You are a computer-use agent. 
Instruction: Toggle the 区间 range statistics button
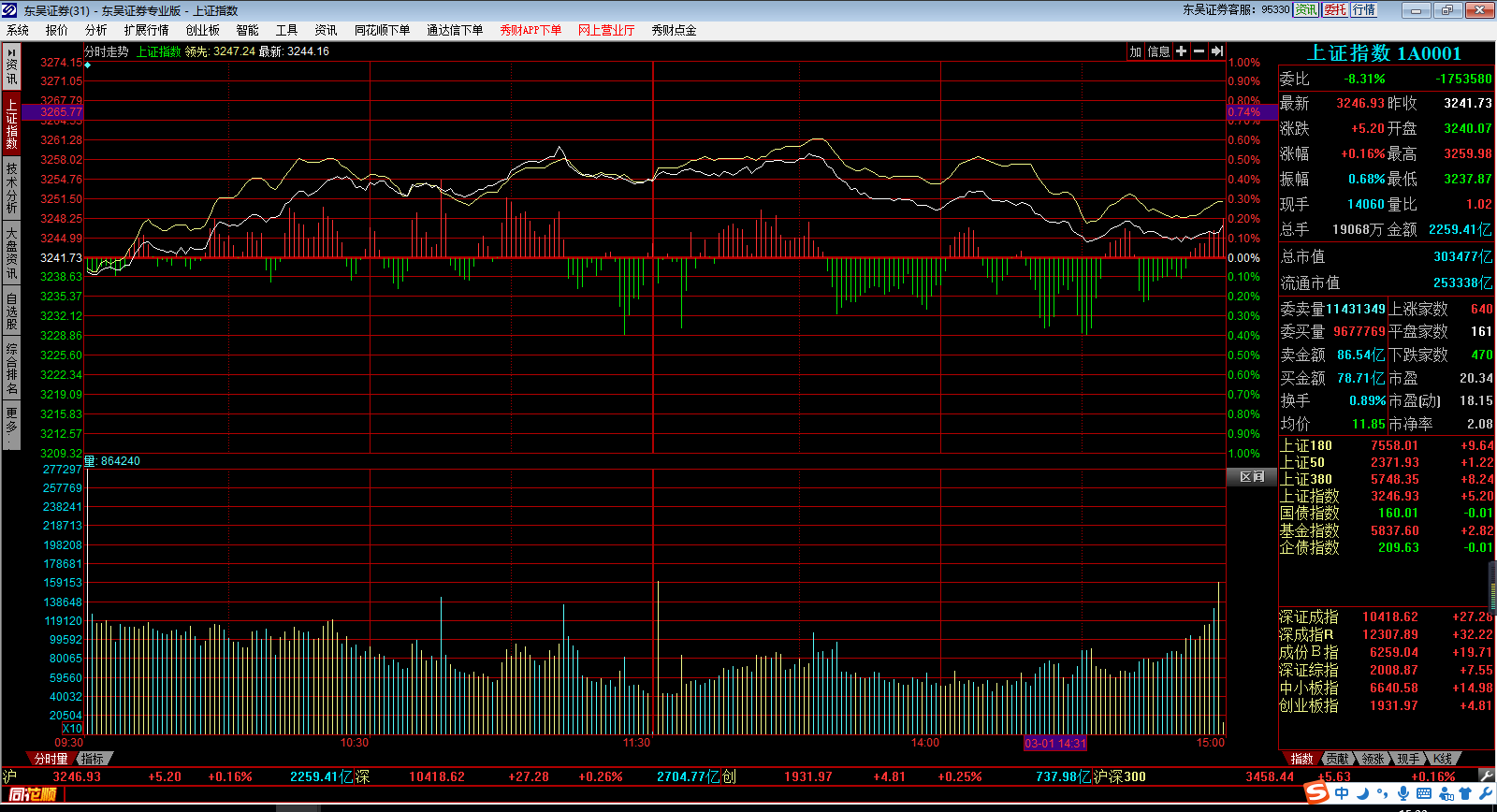pyautogui.click(x=1251, y=477)
